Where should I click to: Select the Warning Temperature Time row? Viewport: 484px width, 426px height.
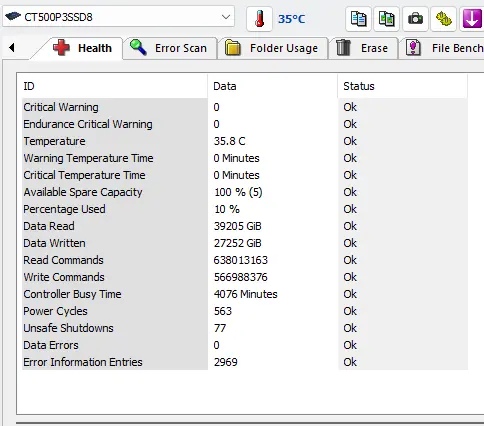245,158
